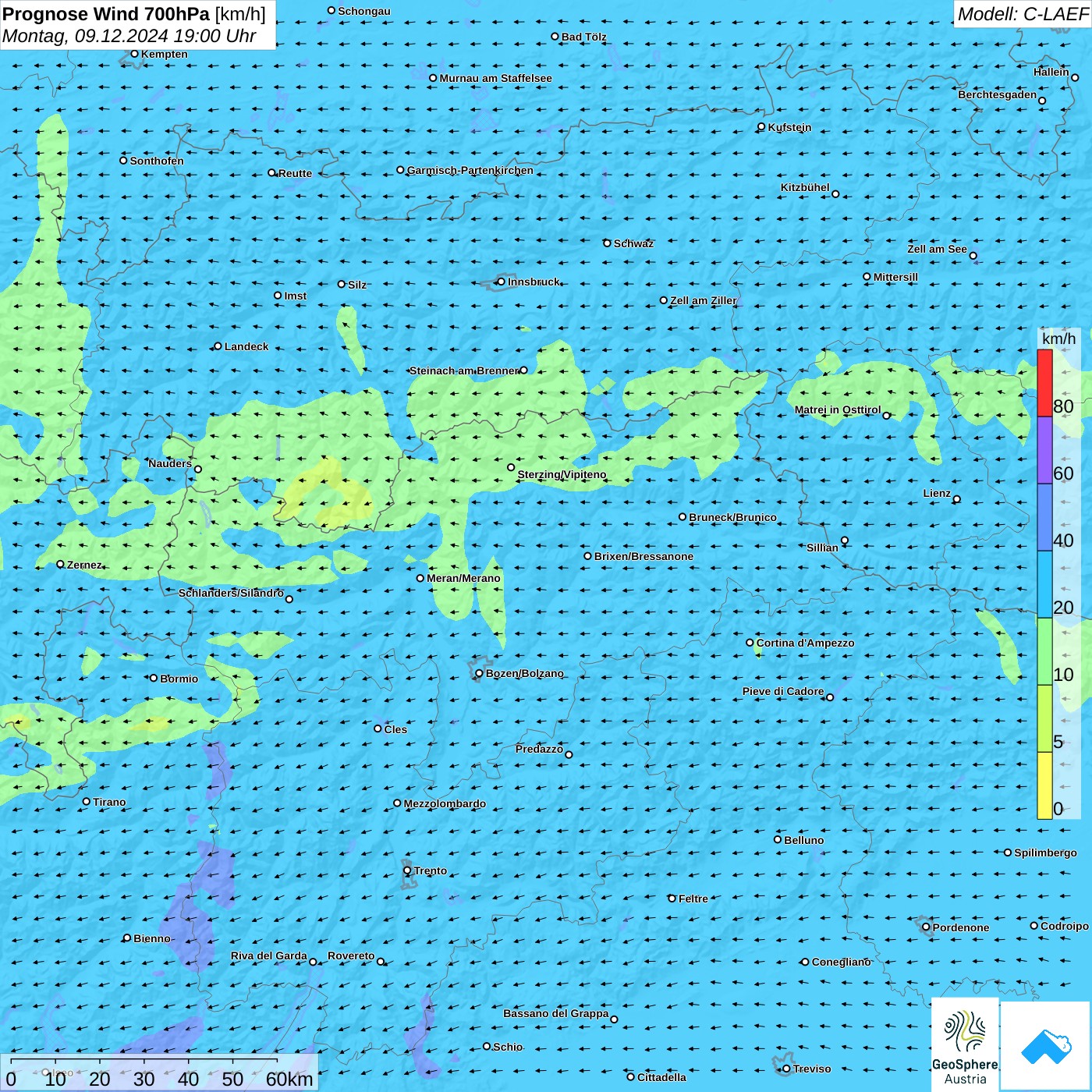This screenshot has width=1092, height=1092.
Task: Click the Meran/Merano marker
Action: 420,578
